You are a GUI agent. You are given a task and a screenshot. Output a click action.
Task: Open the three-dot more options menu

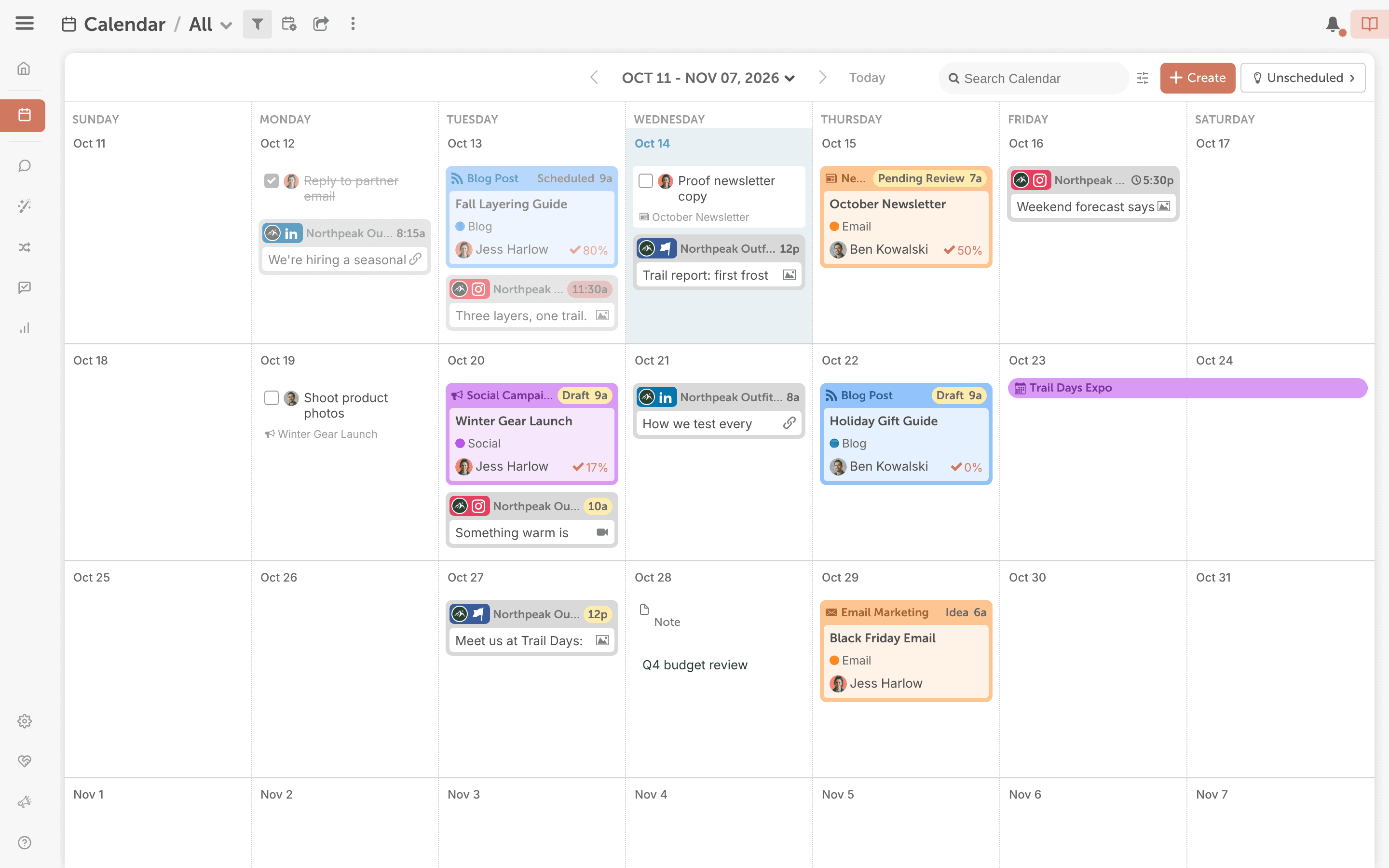(x=353, y=24)
